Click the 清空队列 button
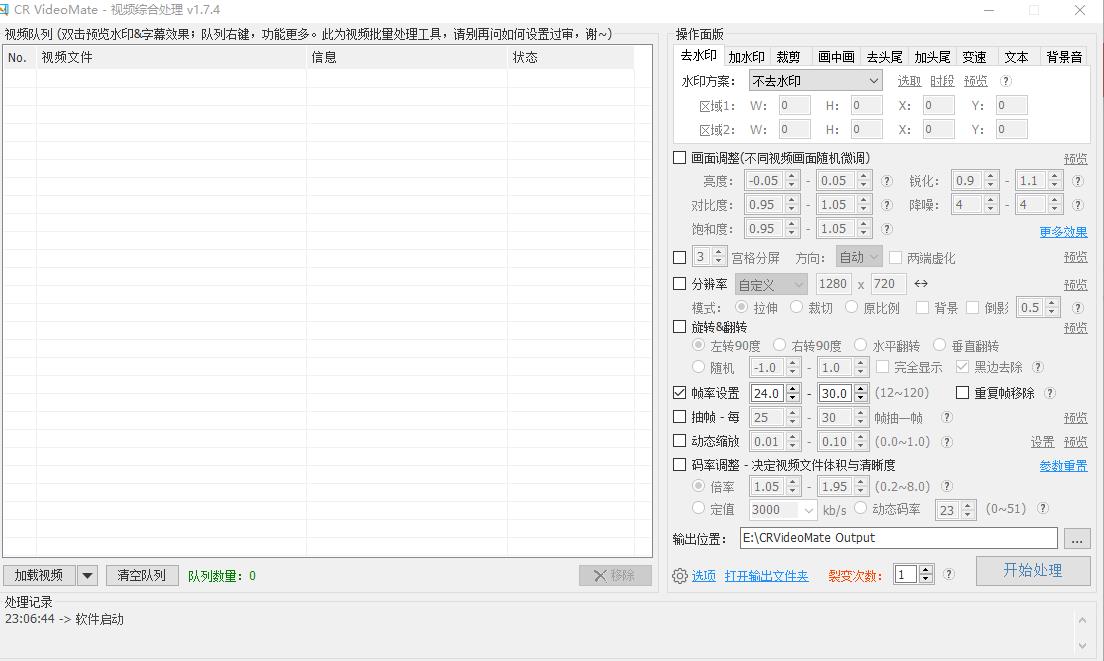This screenshot has height=661, width=1104. 142,575
